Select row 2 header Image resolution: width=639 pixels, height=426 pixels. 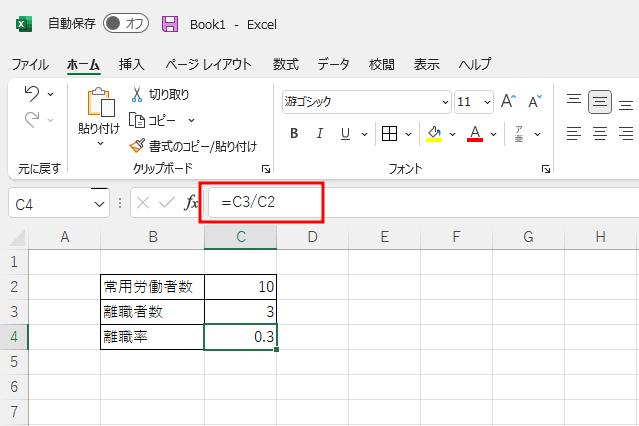click(x=14, y=287)
